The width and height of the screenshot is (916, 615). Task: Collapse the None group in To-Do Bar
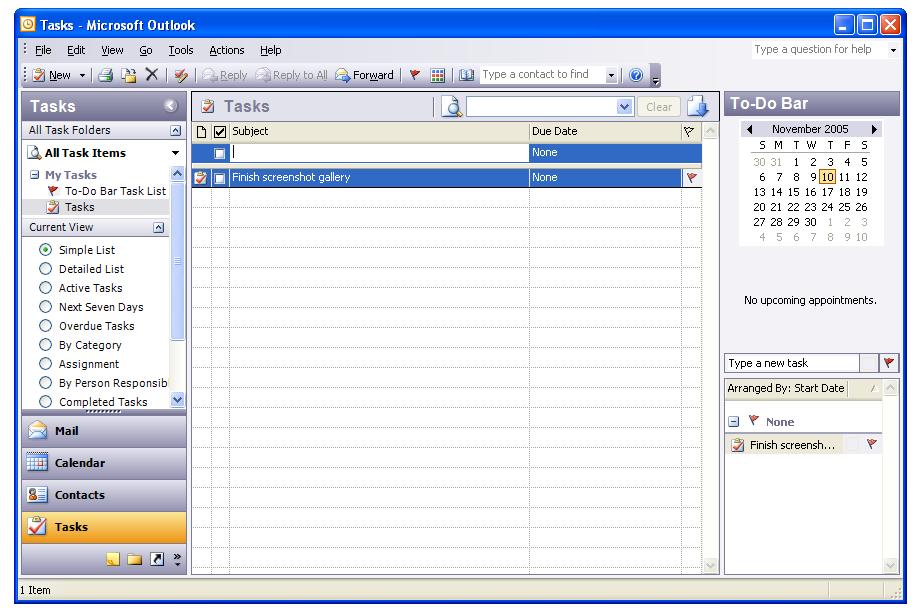[734, 422]
